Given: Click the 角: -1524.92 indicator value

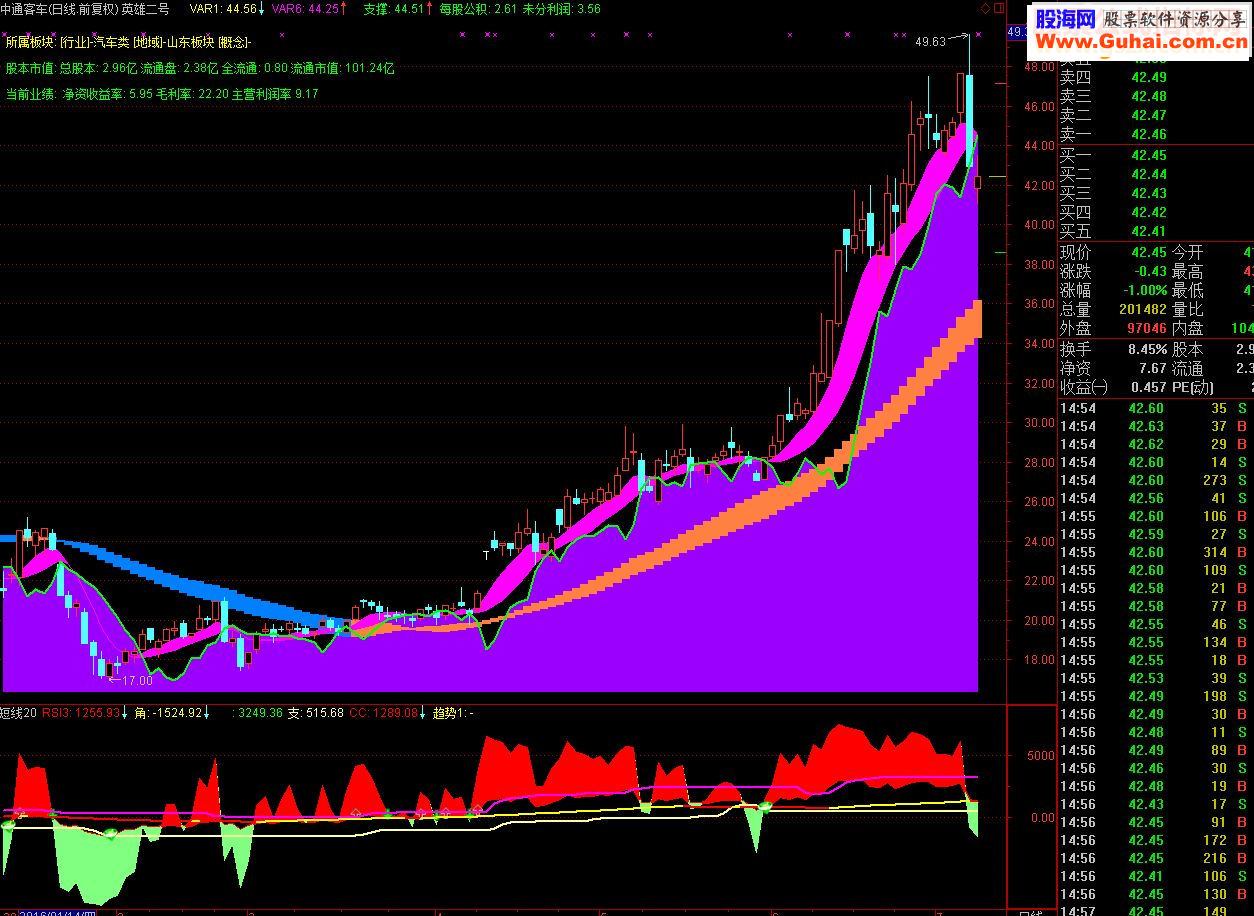Looking at the screenshot, I should pyautogui.click(x=168, y=713).
